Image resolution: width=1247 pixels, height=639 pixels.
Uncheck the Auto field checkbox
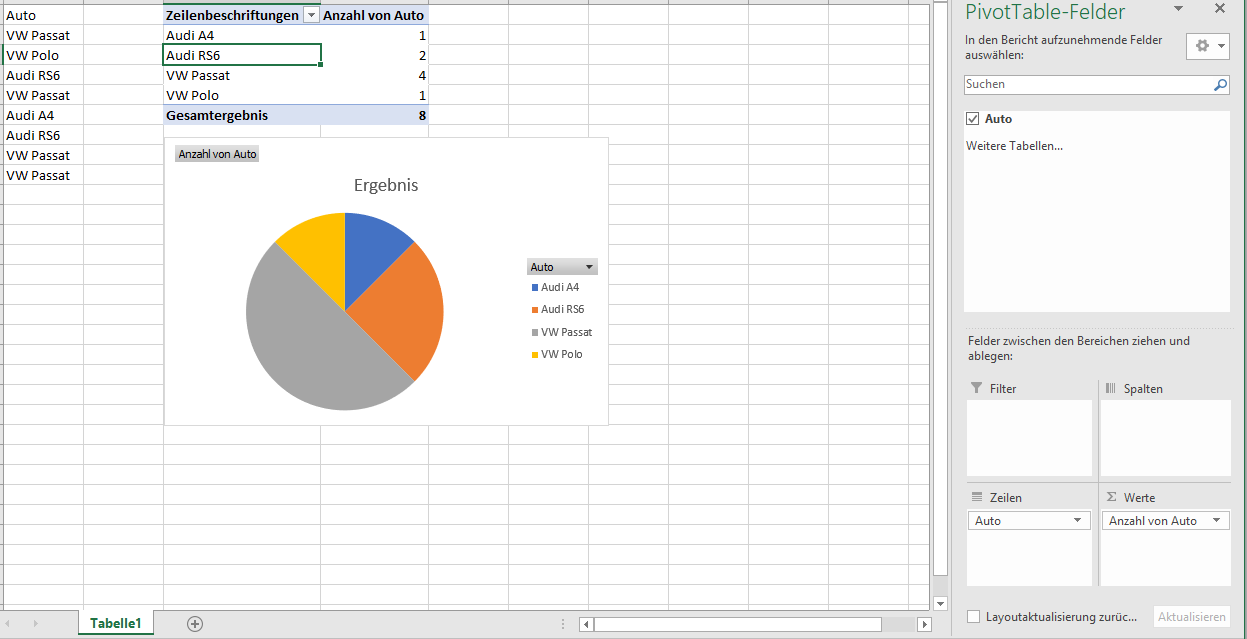972,119
